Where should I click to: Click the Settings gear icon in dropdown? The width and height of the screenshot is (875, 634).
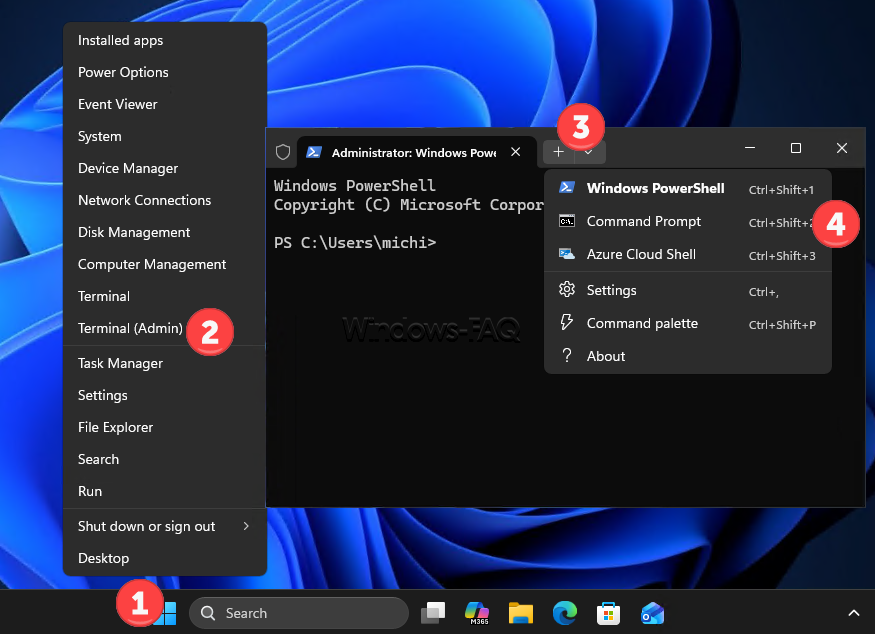(567, 289)
